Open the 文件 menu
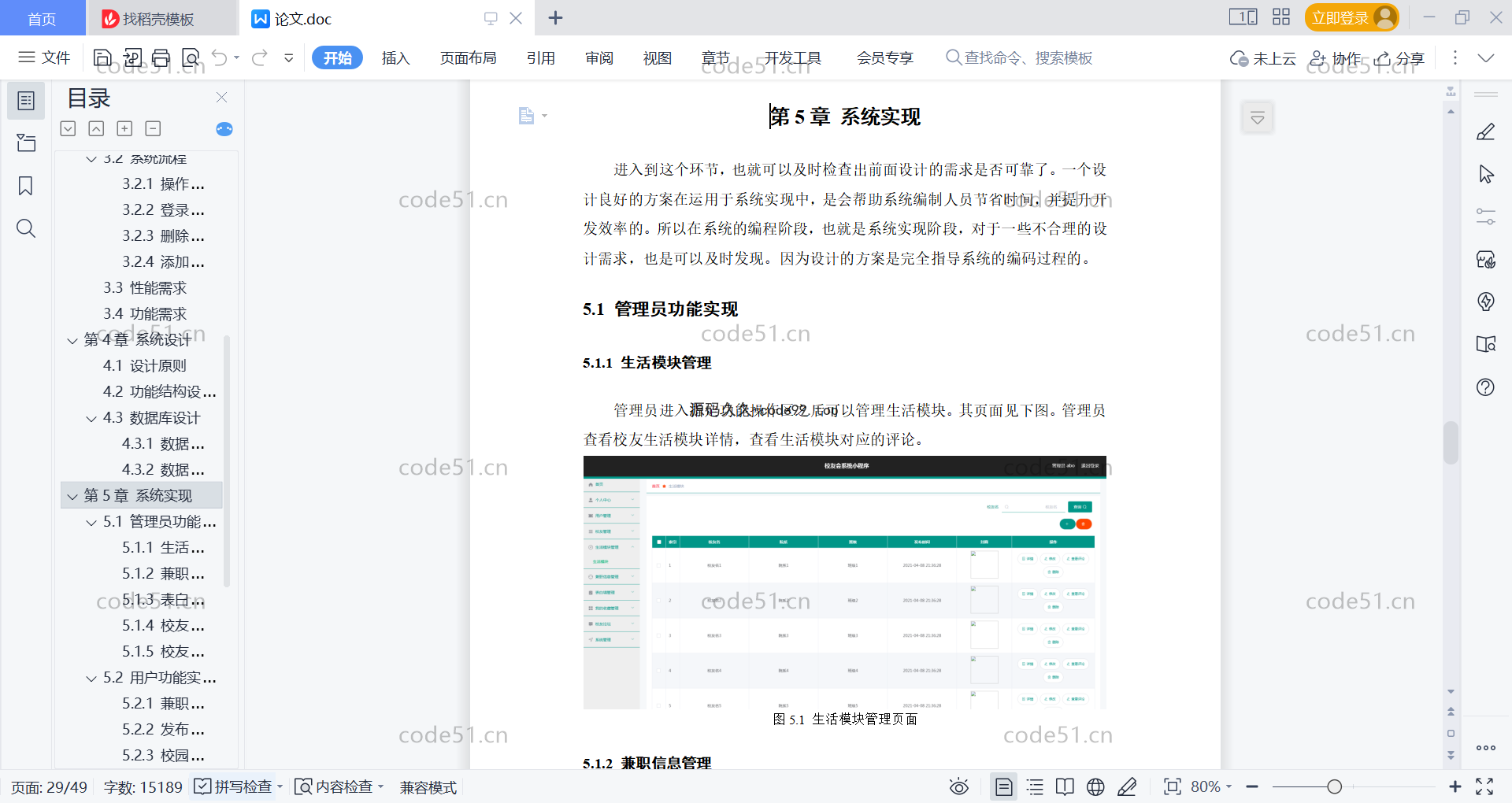 (x=45, y=57)
